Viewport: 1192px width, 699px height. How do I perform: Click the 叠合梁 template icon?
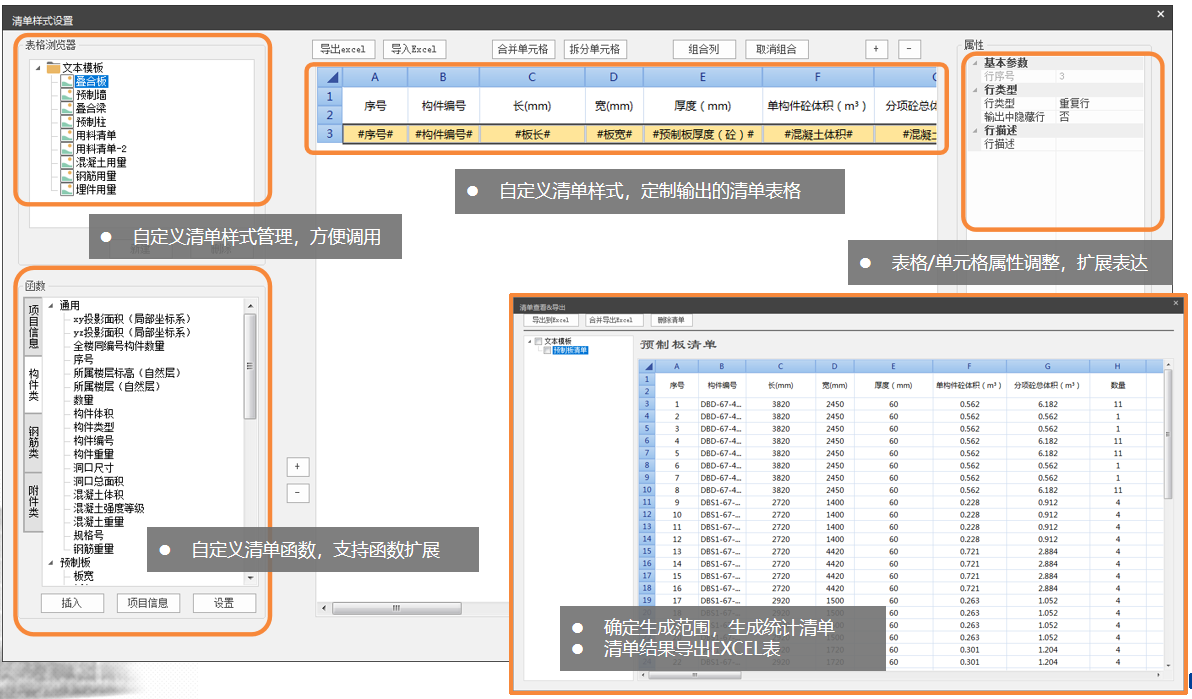pyautogui.click(x=67, y=108)
